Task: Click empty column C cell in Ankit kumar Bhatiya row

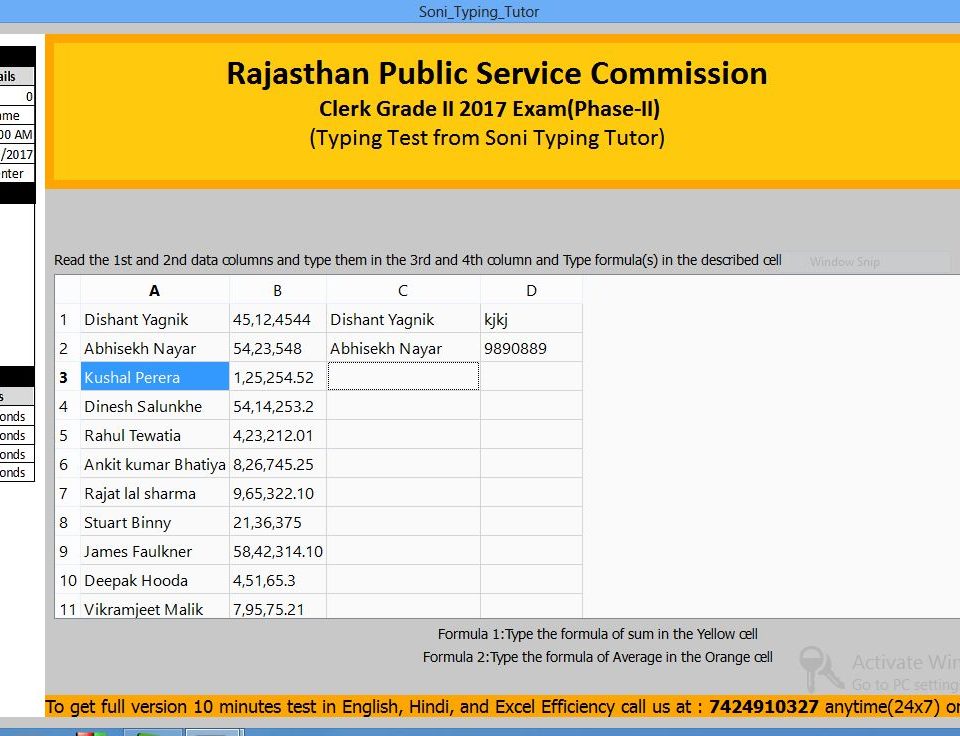Action: (x=403, y=464)
